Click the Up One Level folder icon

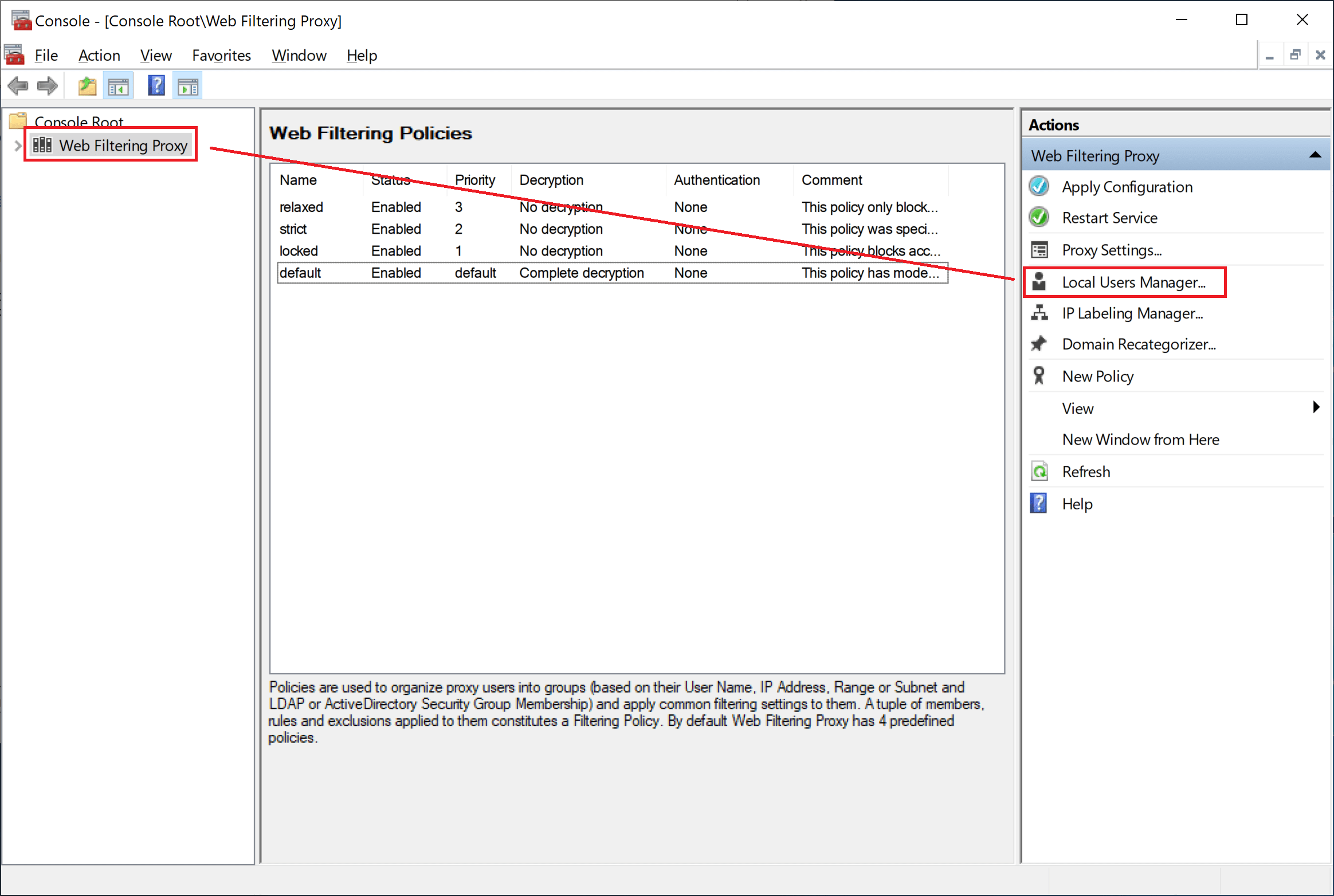tap(88, 86)
